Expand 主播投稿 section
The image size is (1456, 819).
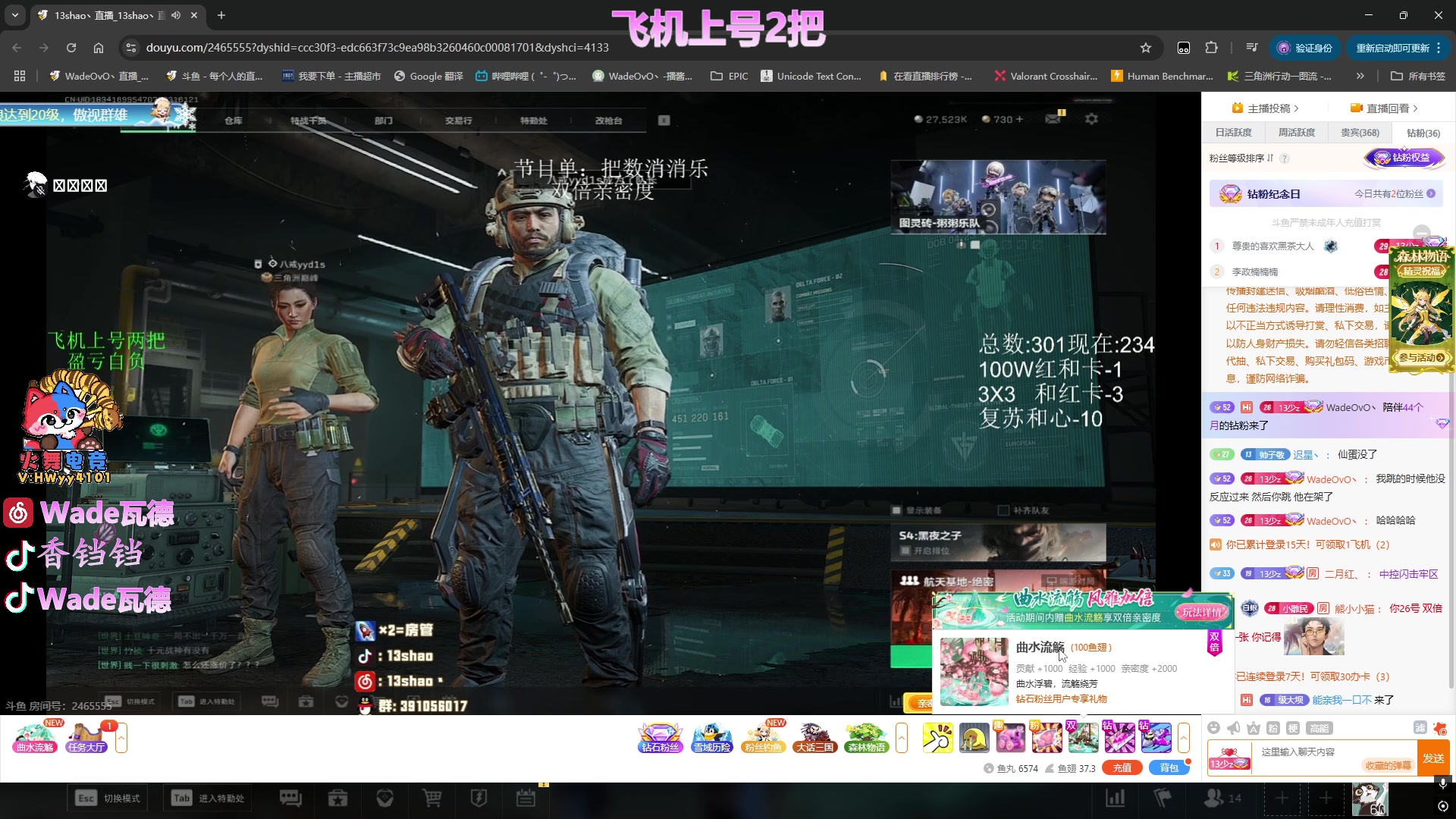click(1265, 108)
